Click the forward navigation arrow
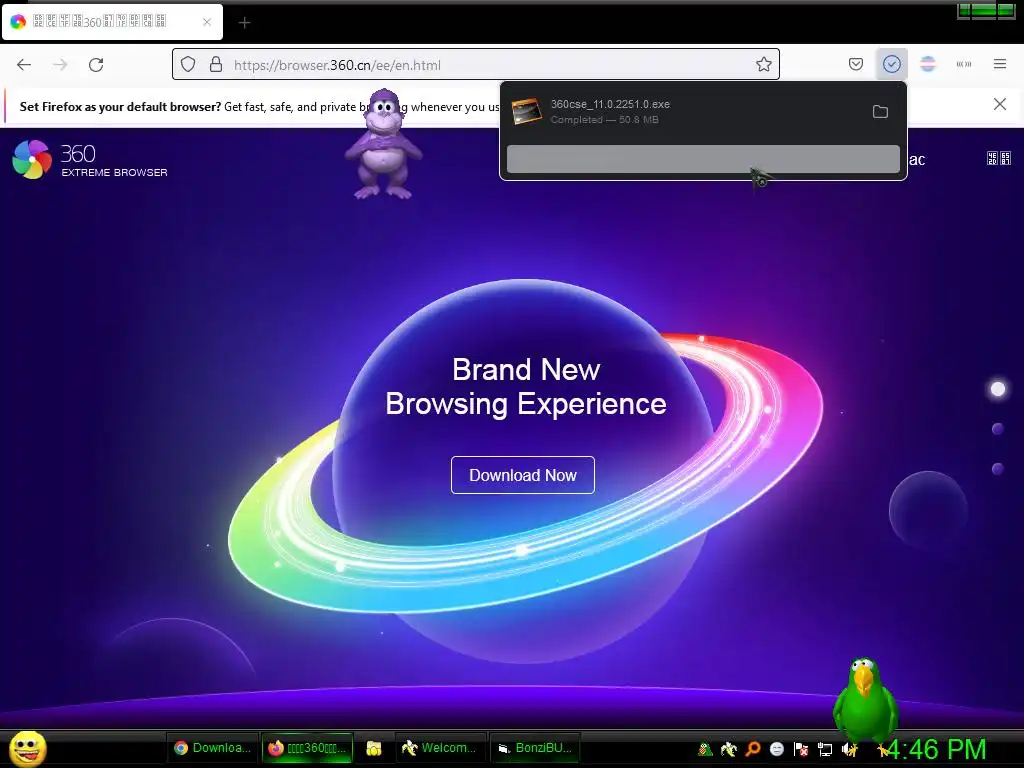Screen dimensions: 1024x768 [60, 65]
